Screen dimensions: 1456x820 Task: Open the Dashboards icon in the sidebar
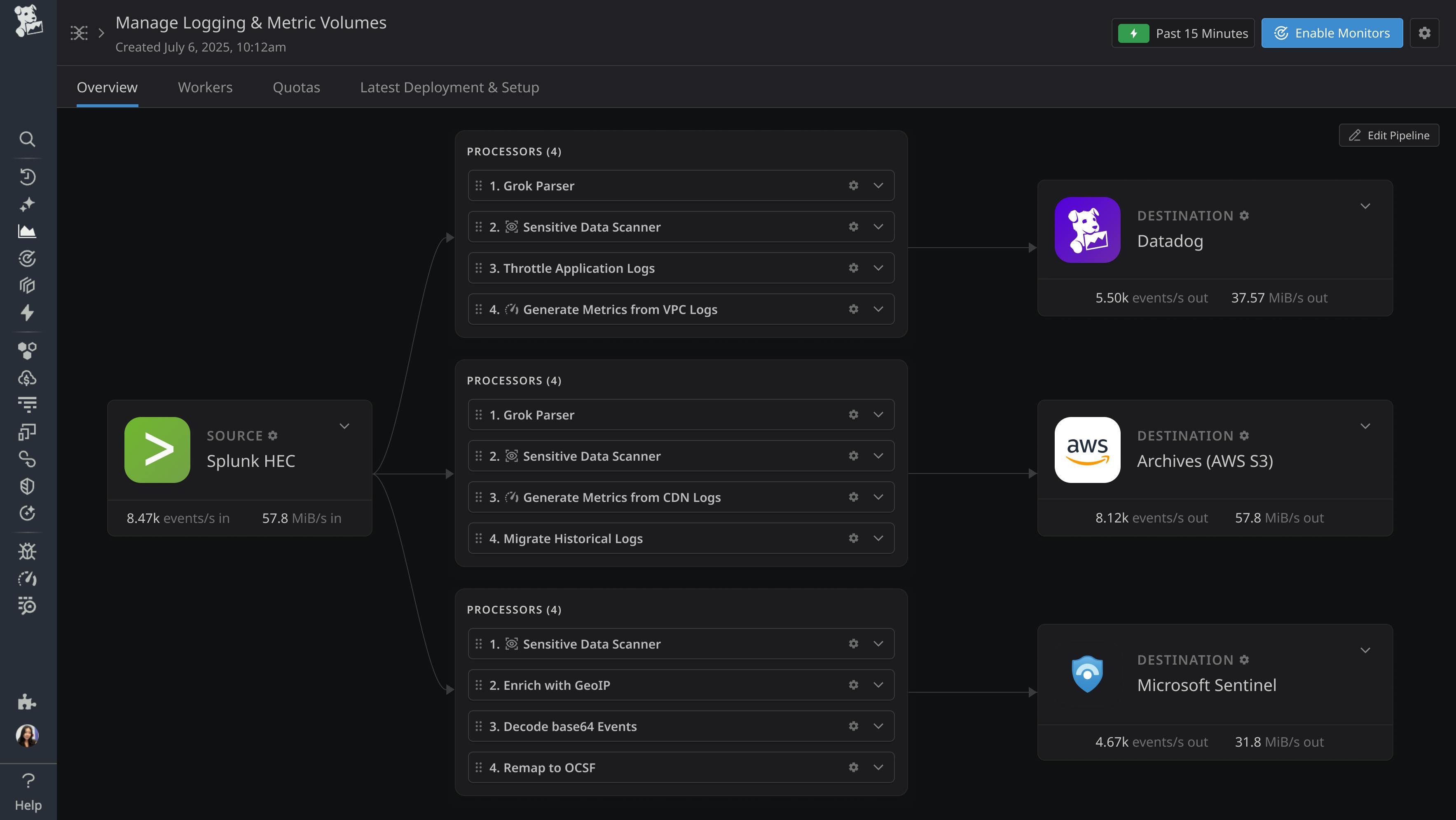tap(27, 231)
